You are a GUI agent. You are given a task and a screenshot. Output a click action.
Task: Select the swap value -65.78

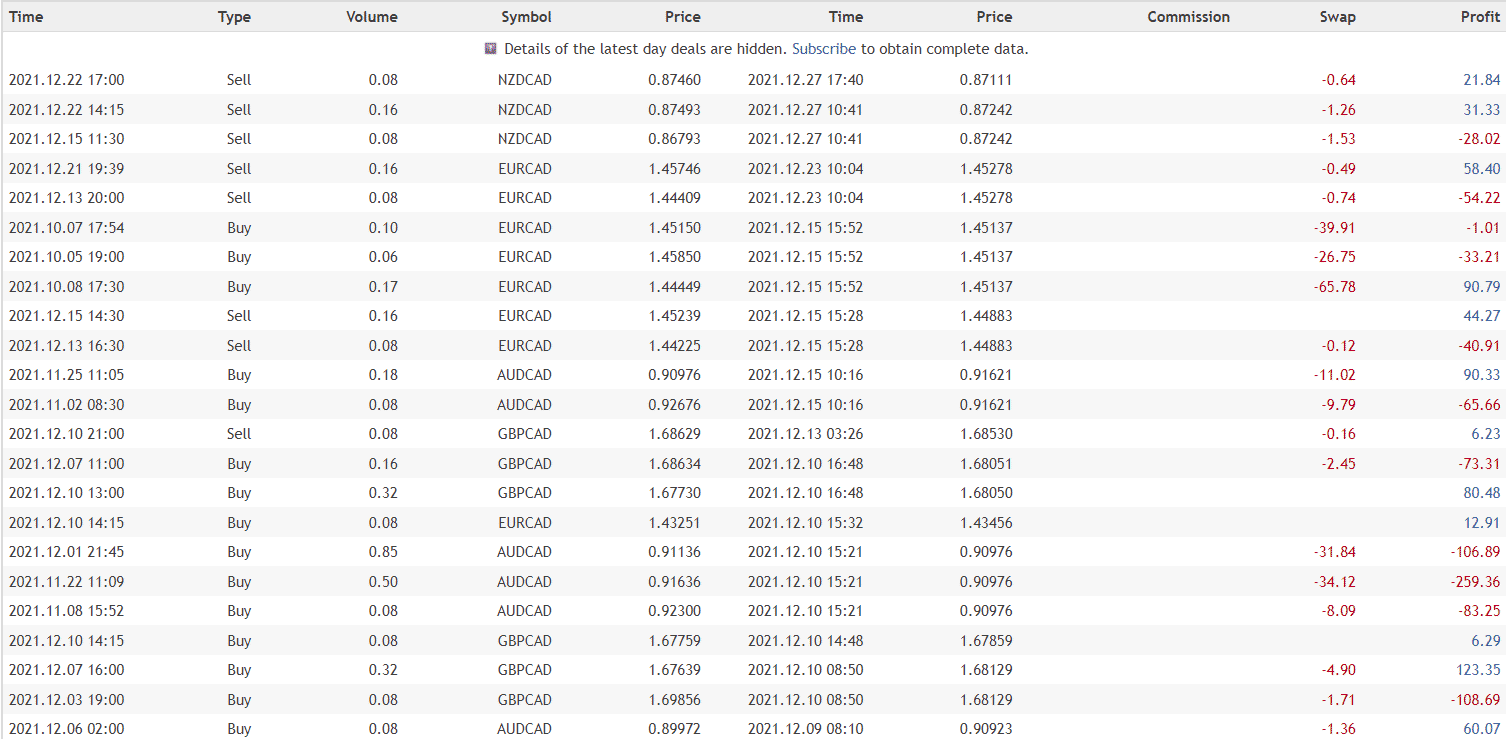(1334, 287)
